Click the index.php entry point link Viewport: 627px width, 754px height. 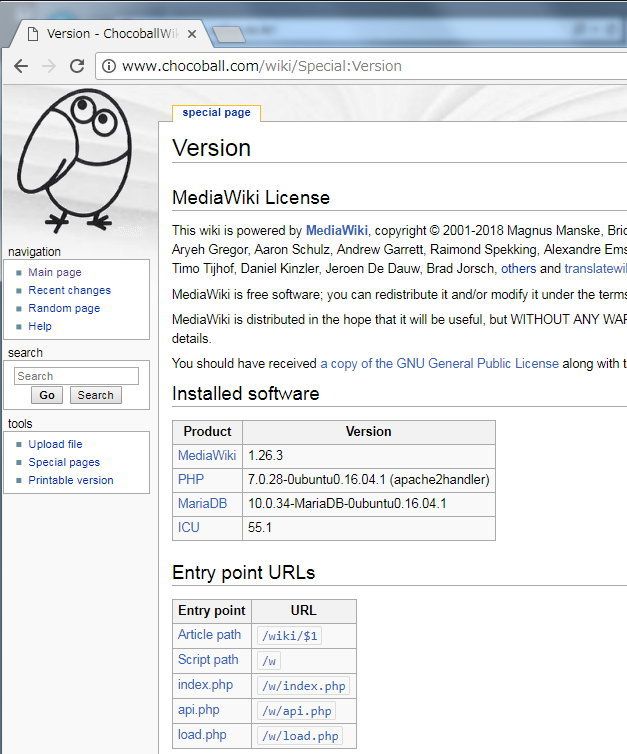pyautogui.click(x=205, y=685)
